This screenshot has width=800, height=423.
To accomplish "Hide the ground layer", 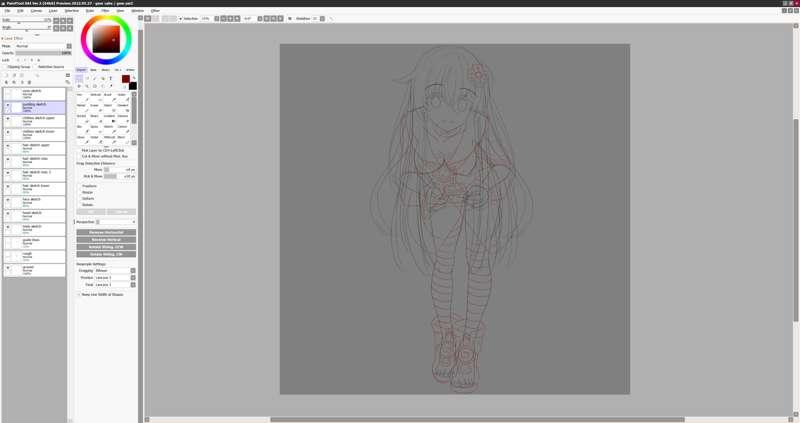I will pos(8,267).
